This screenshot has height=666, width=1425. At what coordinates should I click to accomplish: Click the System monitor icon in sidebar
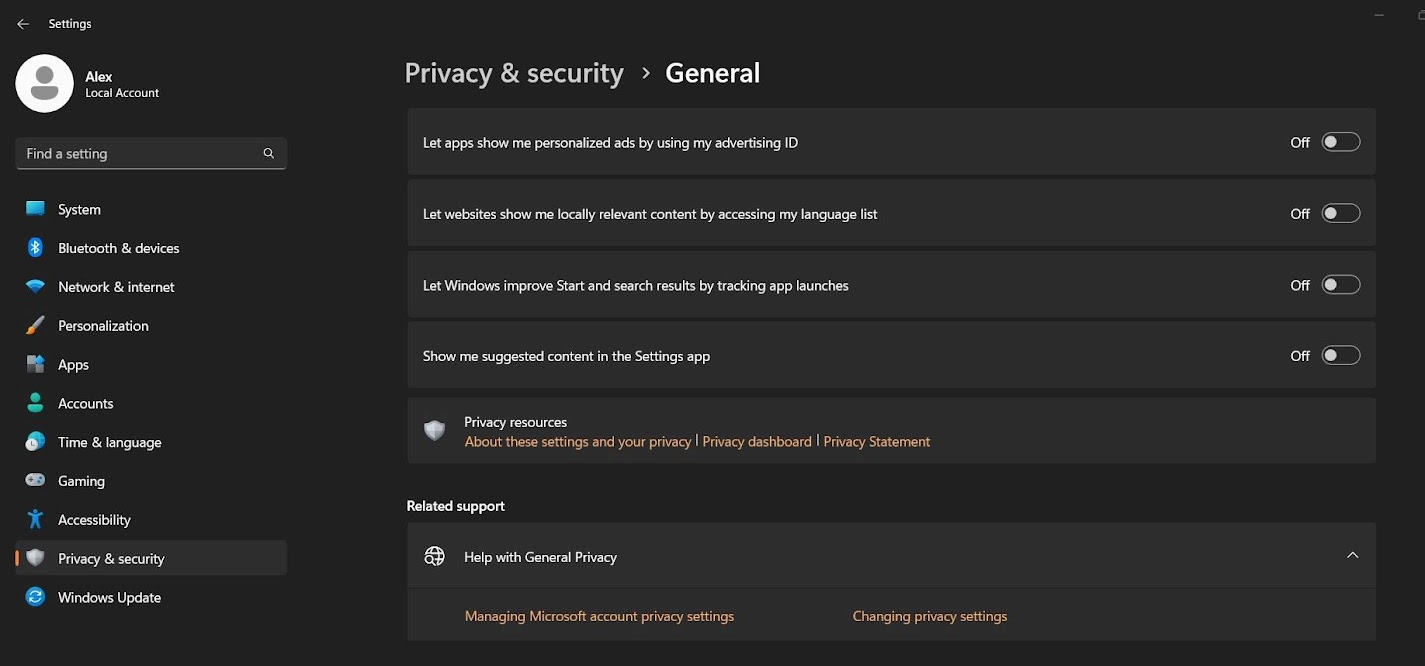click(x=36, y=209)
